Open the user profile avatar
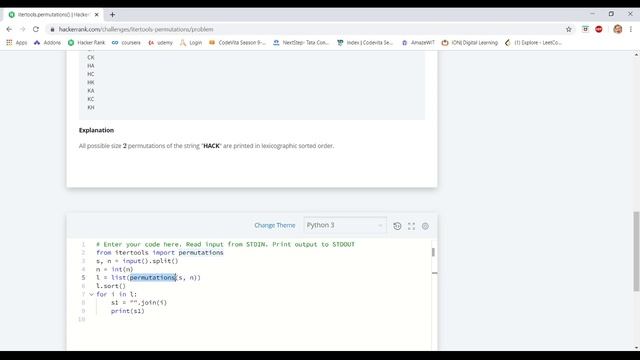This screenshot has width=640, height=360. 618,29
